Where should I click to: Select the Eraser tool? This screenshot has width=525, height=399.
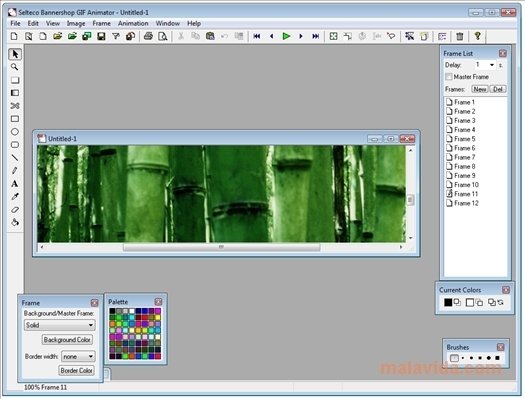click(15, 210)
